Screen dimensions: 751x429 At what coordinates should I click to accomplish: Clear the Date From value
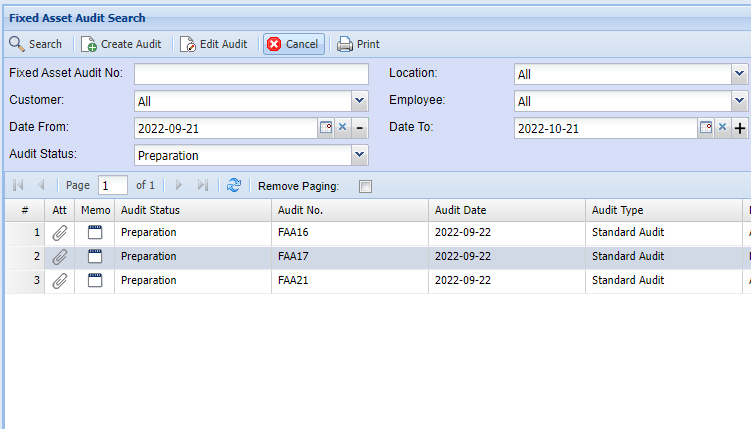coord(342,128)
